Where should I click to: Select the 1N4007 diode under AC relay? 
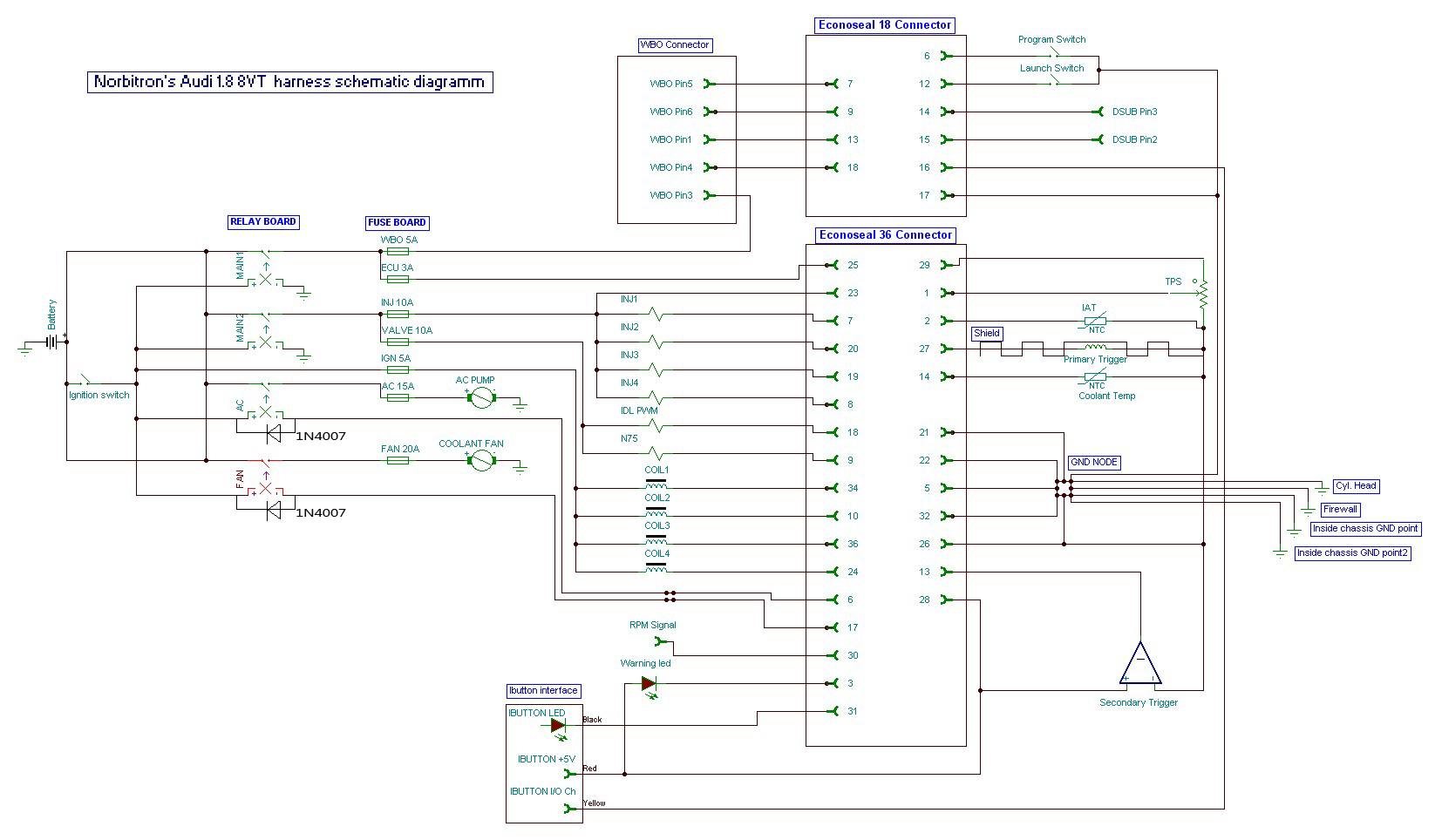273,433
